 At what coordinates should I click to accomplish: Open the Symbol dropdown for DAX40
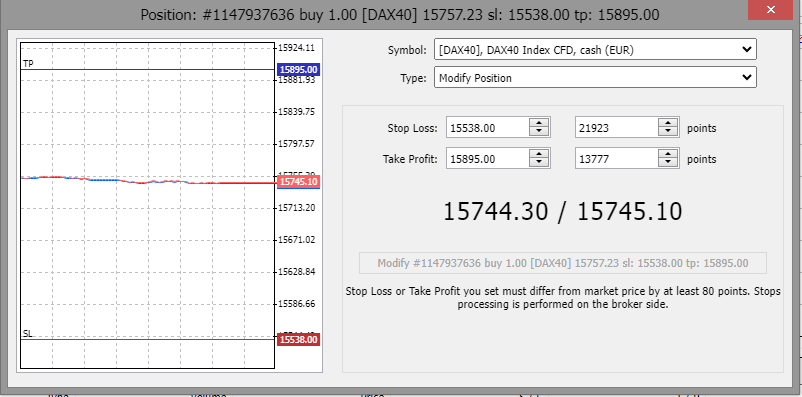click(x=595, y=50)
